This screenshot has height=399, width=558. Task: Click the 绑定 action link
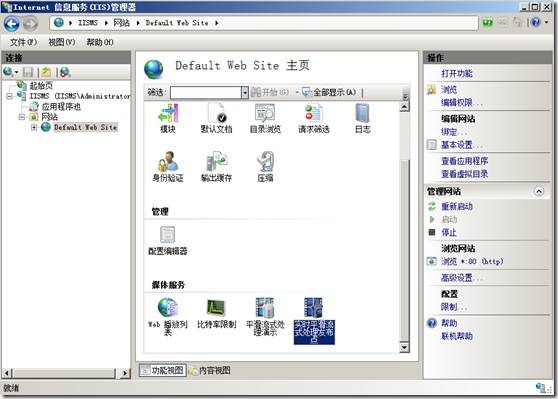pos(454,132)
